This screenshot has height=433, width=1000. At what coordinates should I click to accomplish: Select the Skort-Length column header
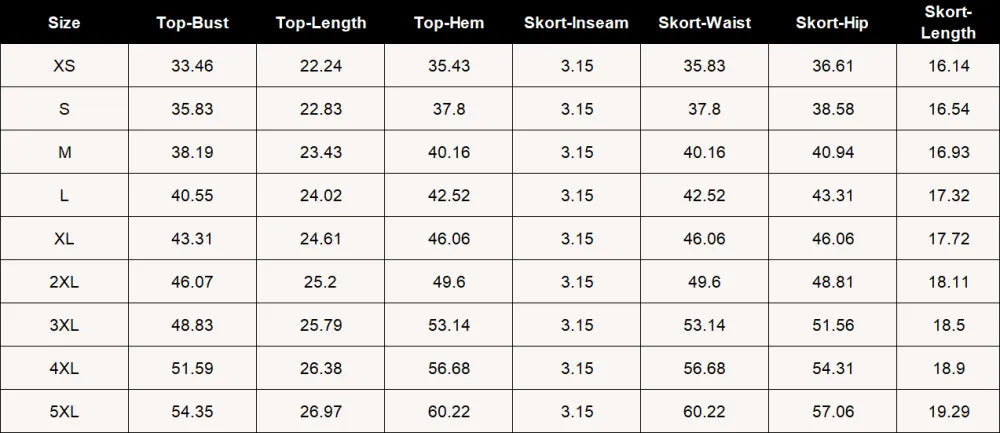pyautogui.click(x=948, y=22)
